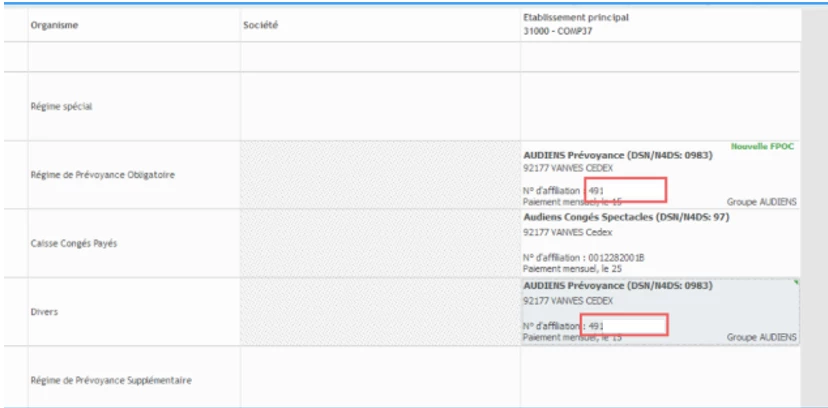Click the green corner marker in Divers cell
Screen dimensions: 828x408
pos(796,283)
